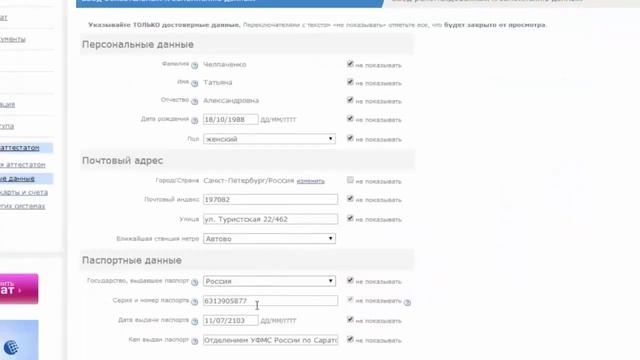This screenshot has height=360, width=640.
Task: Enable не показывать checkbox for Город/Страна
Action: [x=350, y=180]
